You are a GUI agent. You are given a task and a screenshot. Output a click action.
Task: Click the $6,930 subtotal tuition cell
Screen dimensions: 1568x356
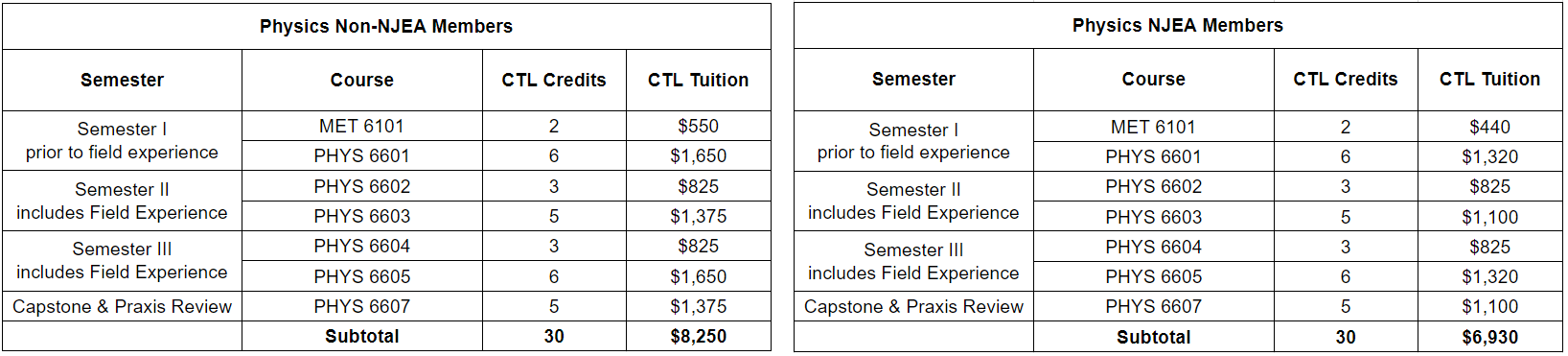point(1489,337)
